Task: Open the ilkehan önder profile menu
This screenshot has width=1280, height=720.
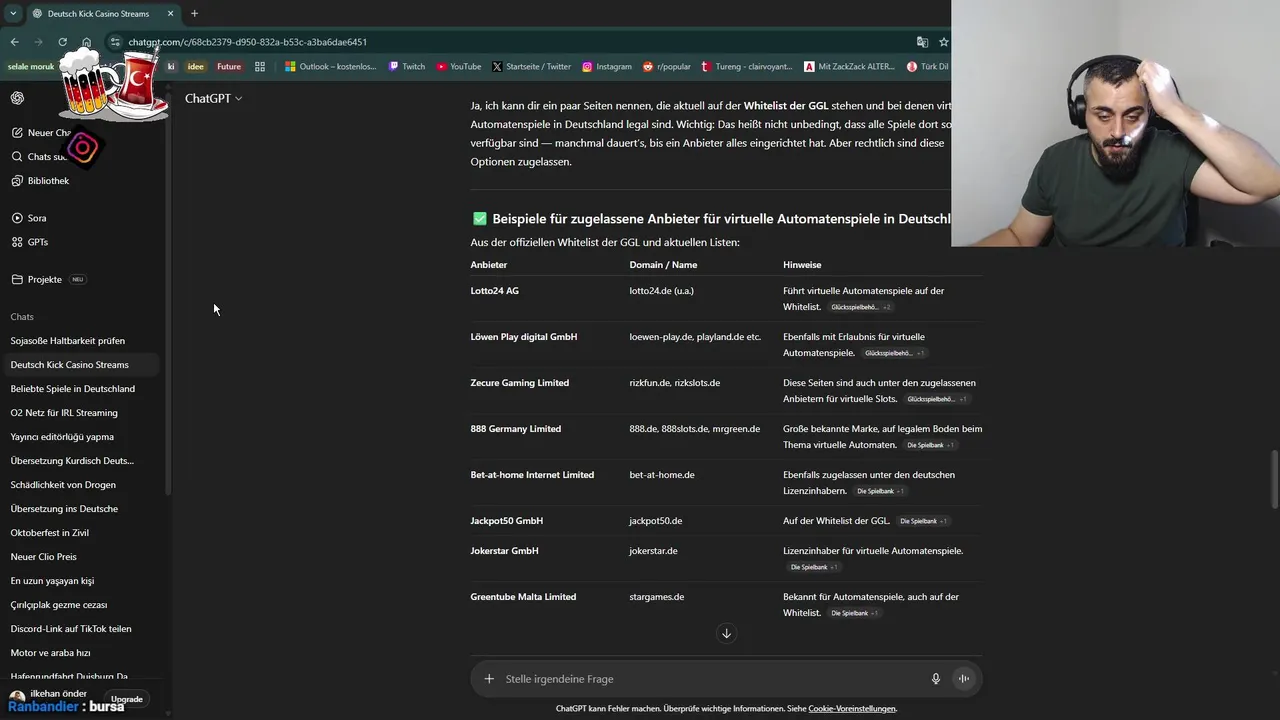Action: [x=50, y=697]
